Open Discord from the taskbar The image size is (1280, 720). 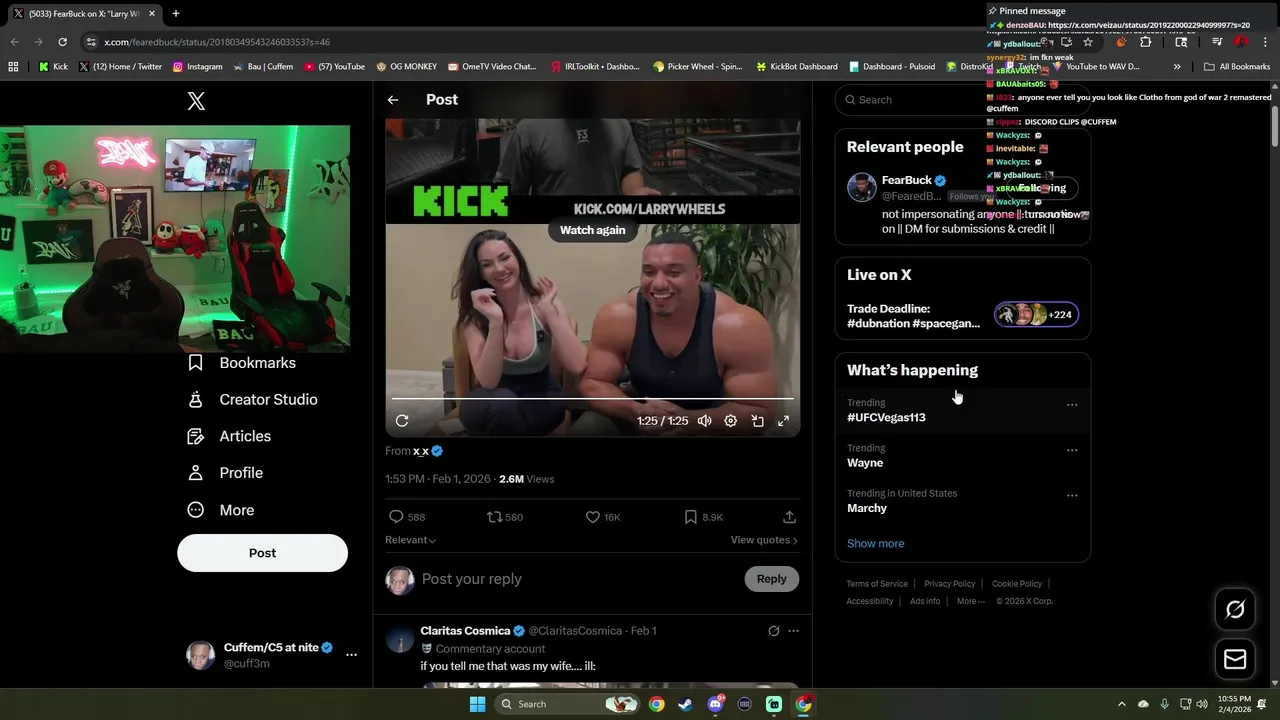pos(715,704)
